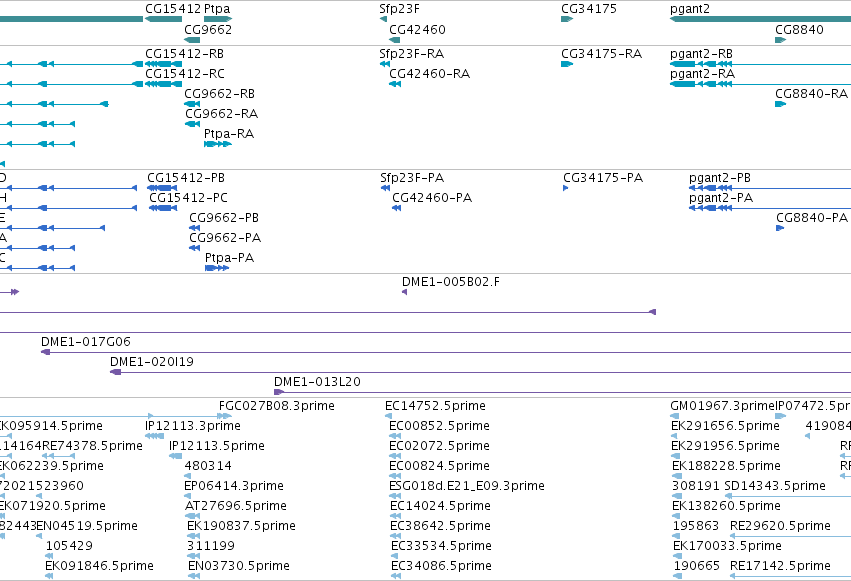
Task: Select EST EK291656.5prime
Action: (x=725, y=426)
